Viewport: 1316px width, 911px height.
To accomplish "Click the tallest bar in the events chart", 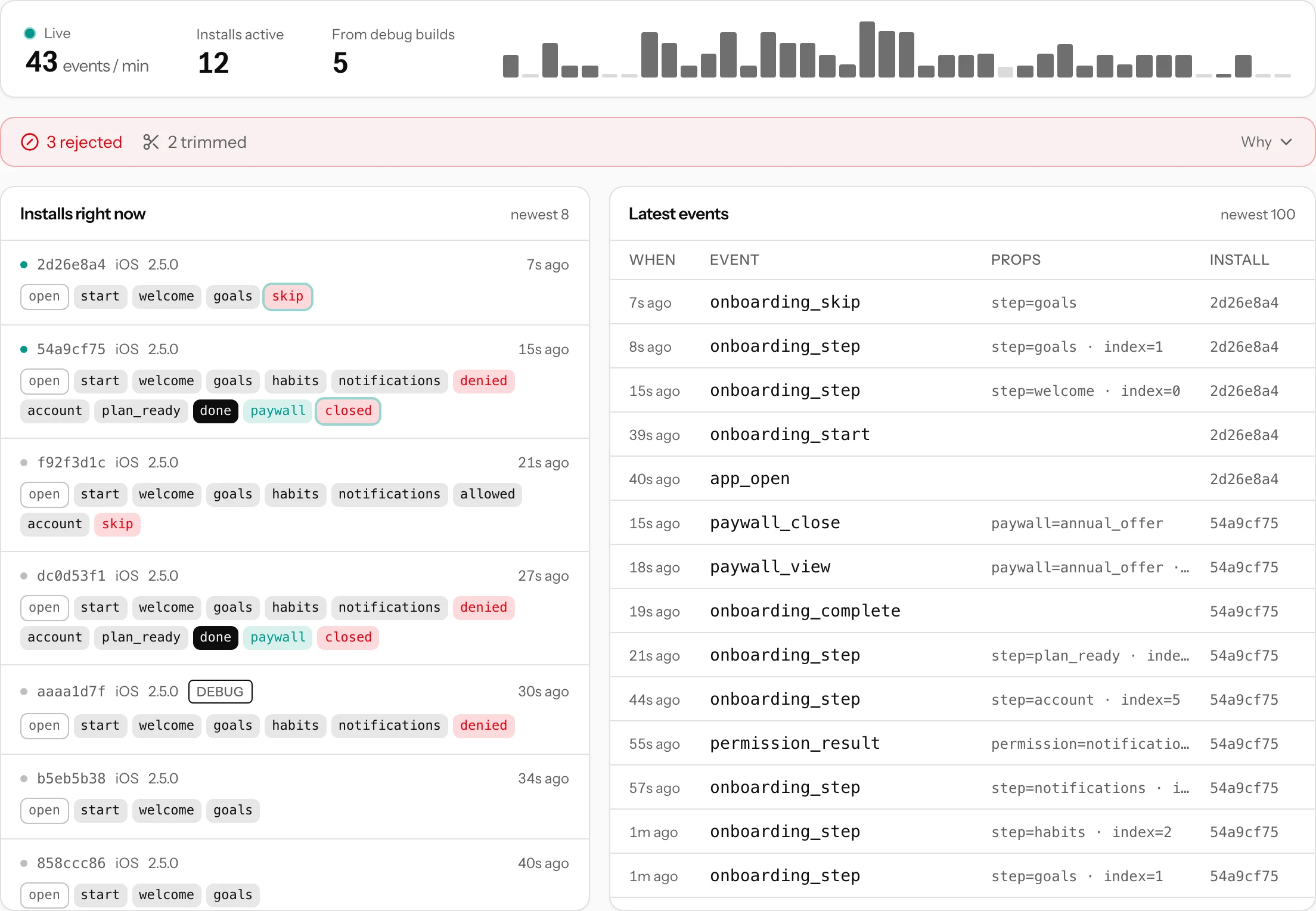I will [x=867, y=49].
